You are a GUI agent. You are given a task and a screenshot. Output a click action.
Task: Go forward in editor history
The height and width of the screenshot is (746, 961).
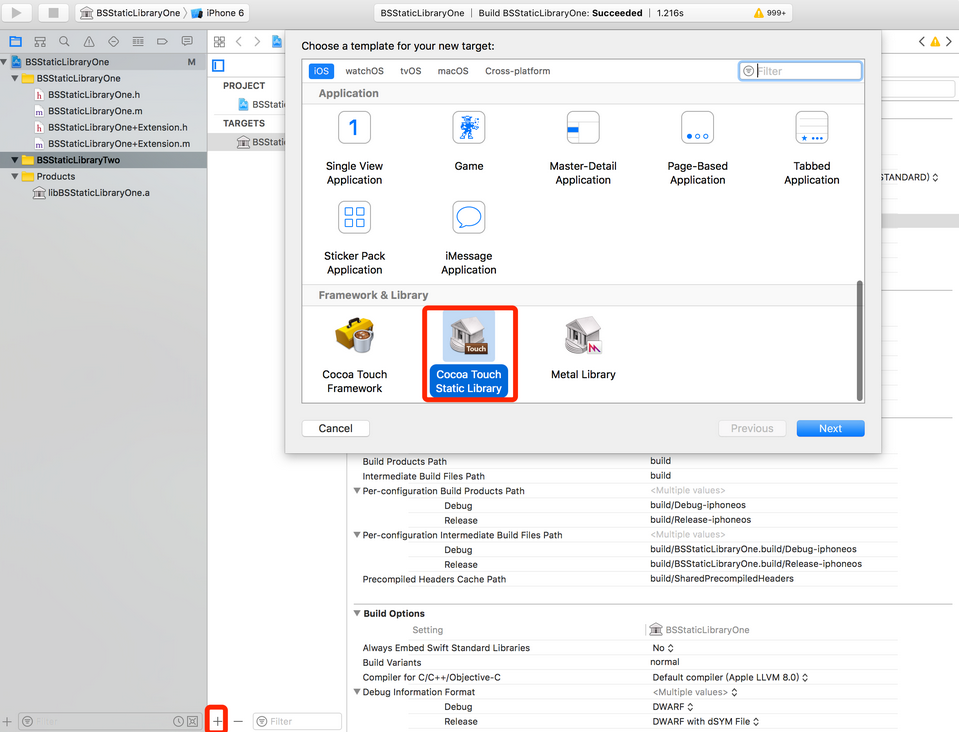tap(257, 42)
